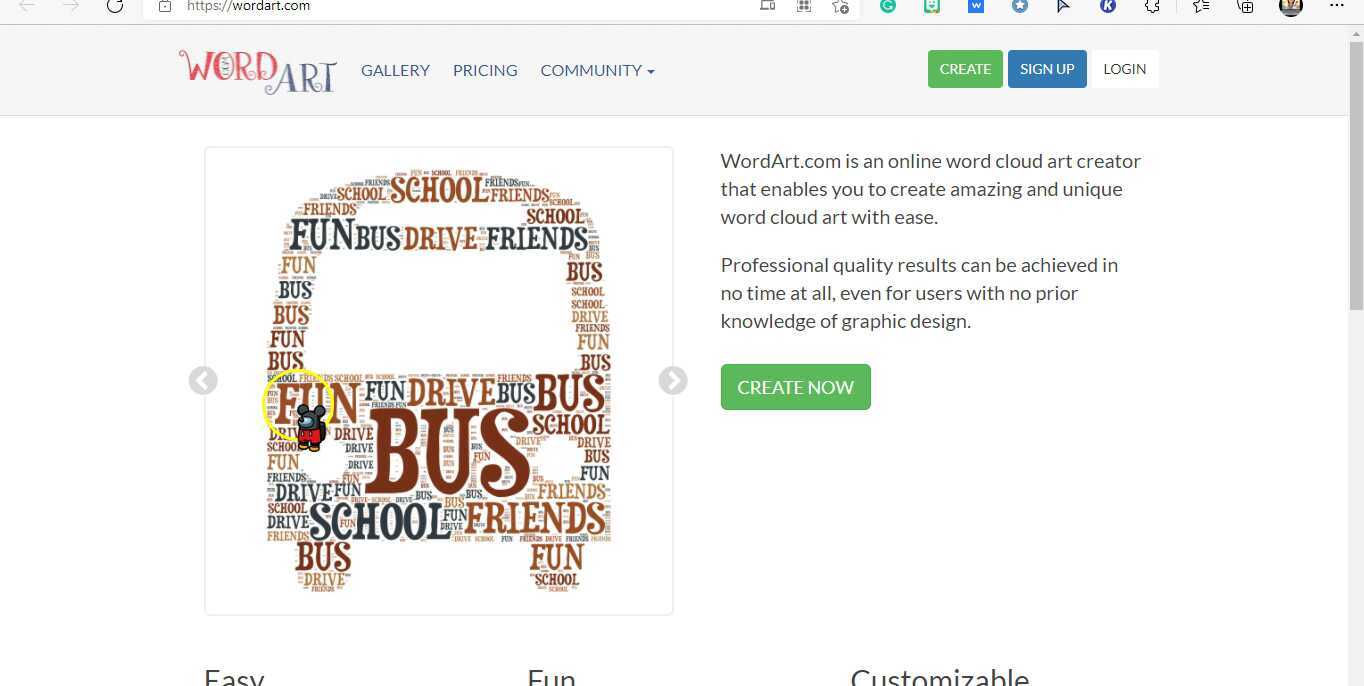
Task: Go back using the carousel left arrow
Action: coord(203,381)
